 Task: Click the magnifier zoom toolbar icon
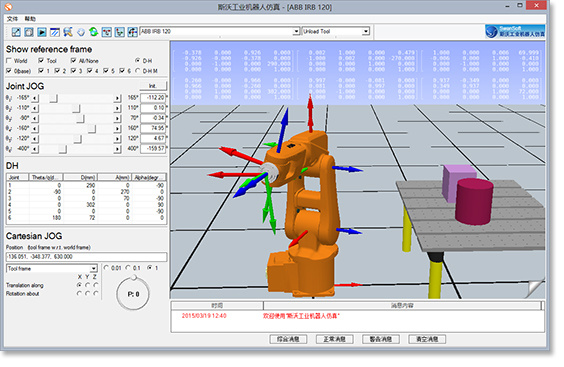click(68, 32)
